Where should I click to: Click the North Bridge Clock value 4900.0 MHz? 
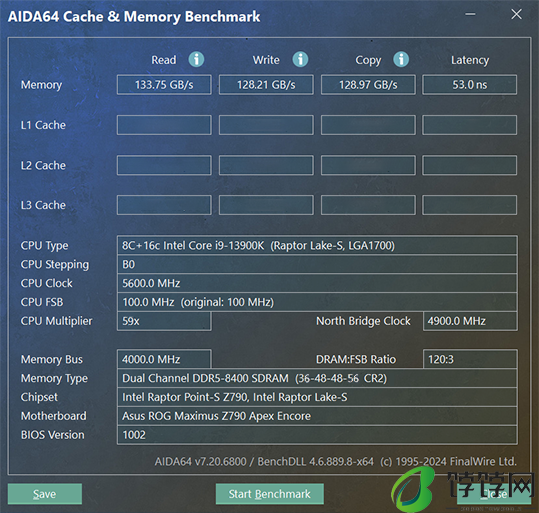470,321
